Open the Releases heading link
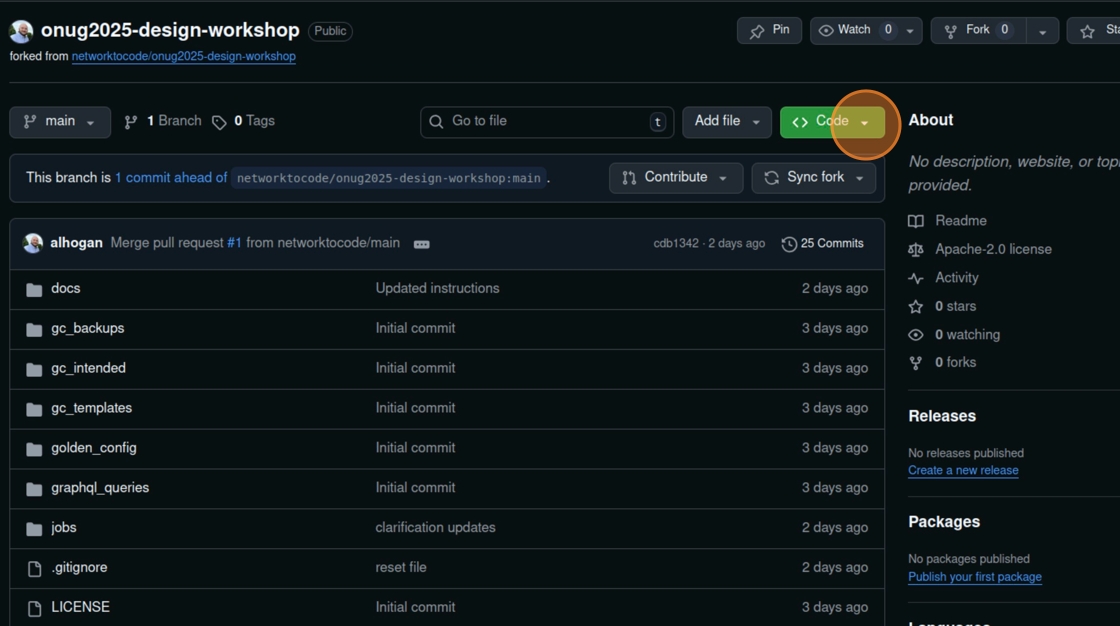The height and width of the screenshot is (626, 1120). 941,416
